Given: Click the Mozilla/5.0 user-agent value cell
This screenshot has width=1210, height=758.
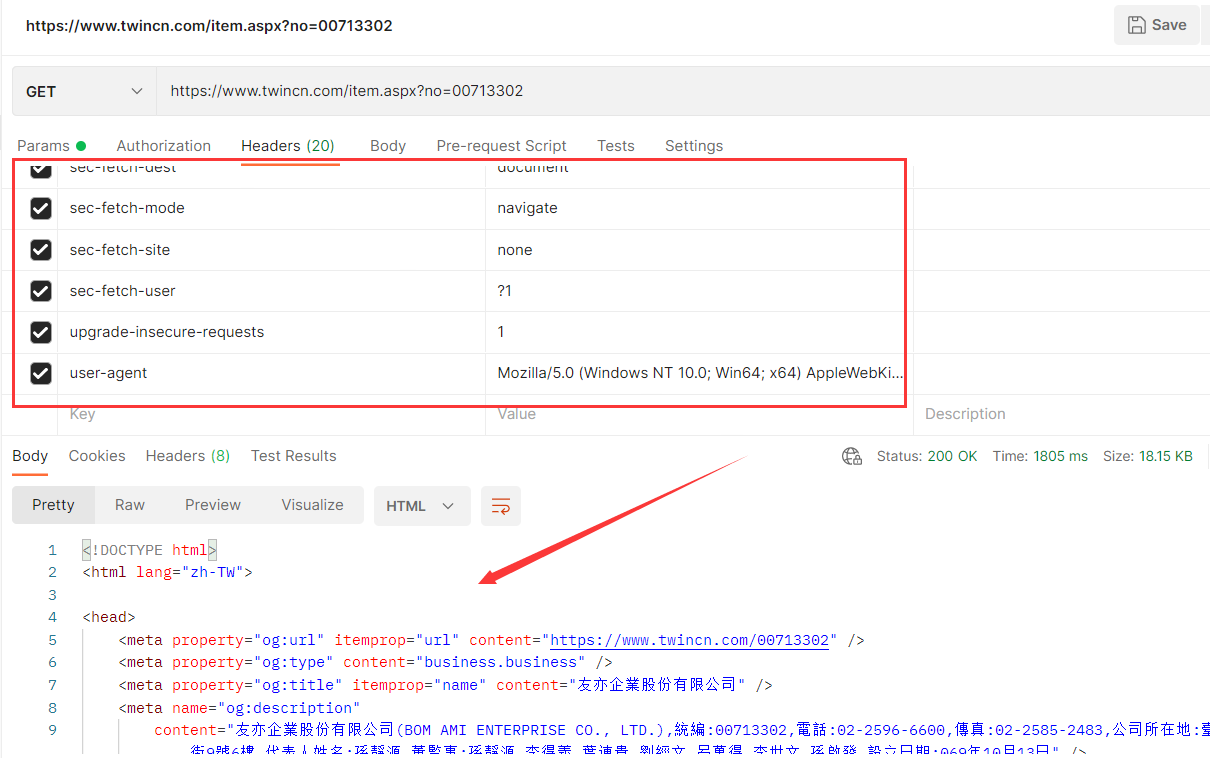Looking at the screenshot, I should click(x=699, y=373).
